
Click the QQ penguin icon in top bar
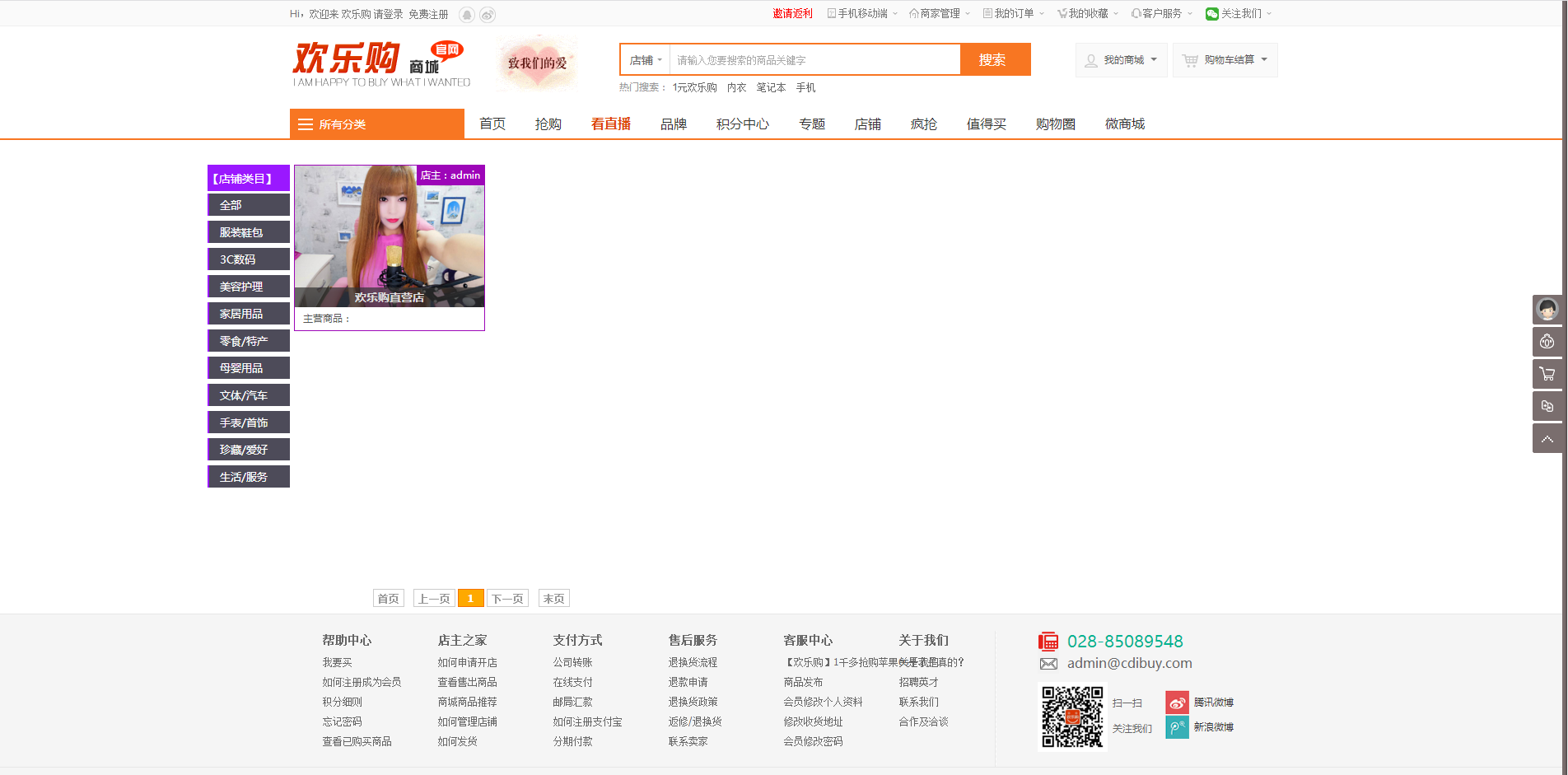click(x=467, y=15)
